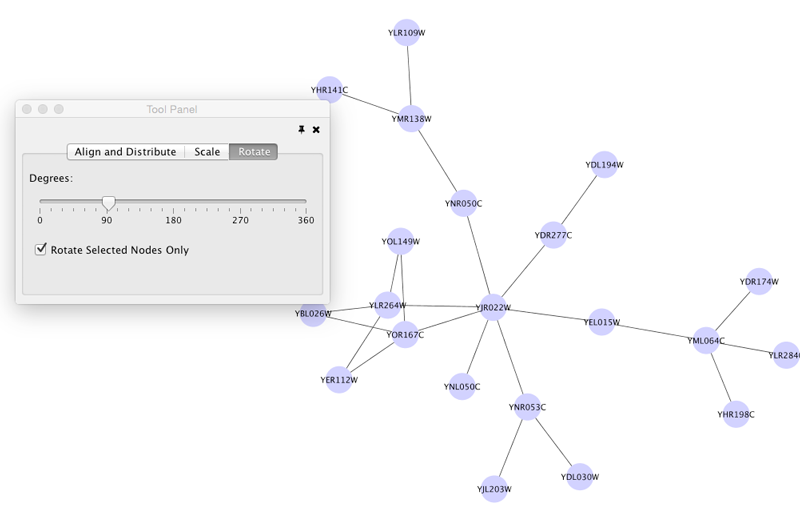Toggle Rotate Selected Nodes Only checkbox
This screenshot has width=800, height=517.
pos(42,249)
